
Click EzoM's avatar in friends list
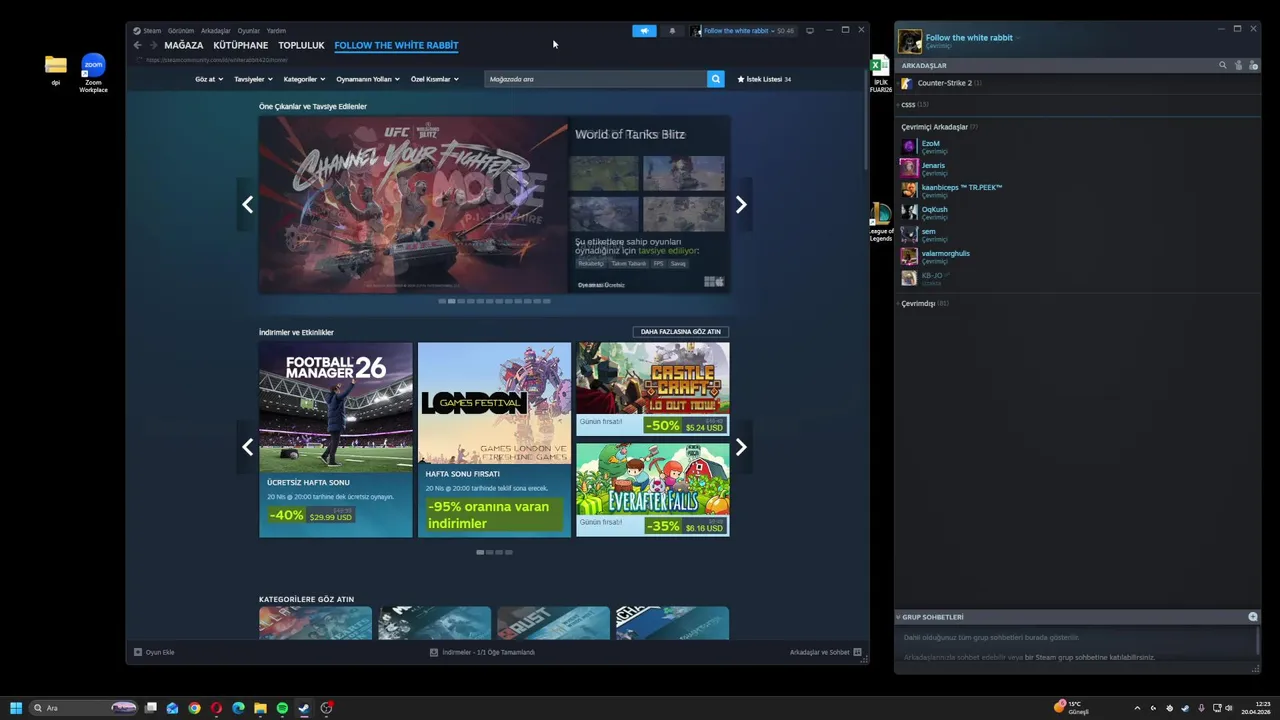[x=908, y=146]
